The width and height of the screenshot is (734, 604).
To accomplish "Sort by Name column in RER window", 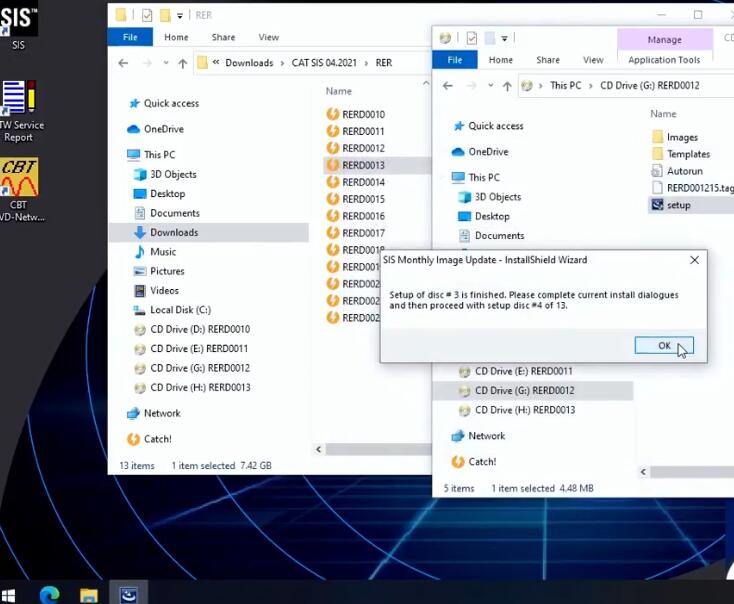I will point(338,91).
